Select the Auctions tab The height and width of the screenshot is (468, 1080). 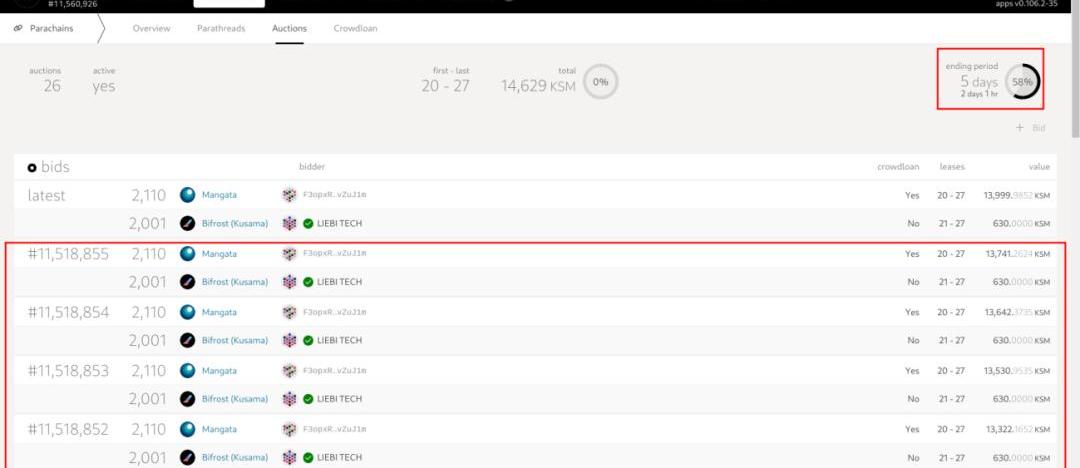tap(289, 28)
